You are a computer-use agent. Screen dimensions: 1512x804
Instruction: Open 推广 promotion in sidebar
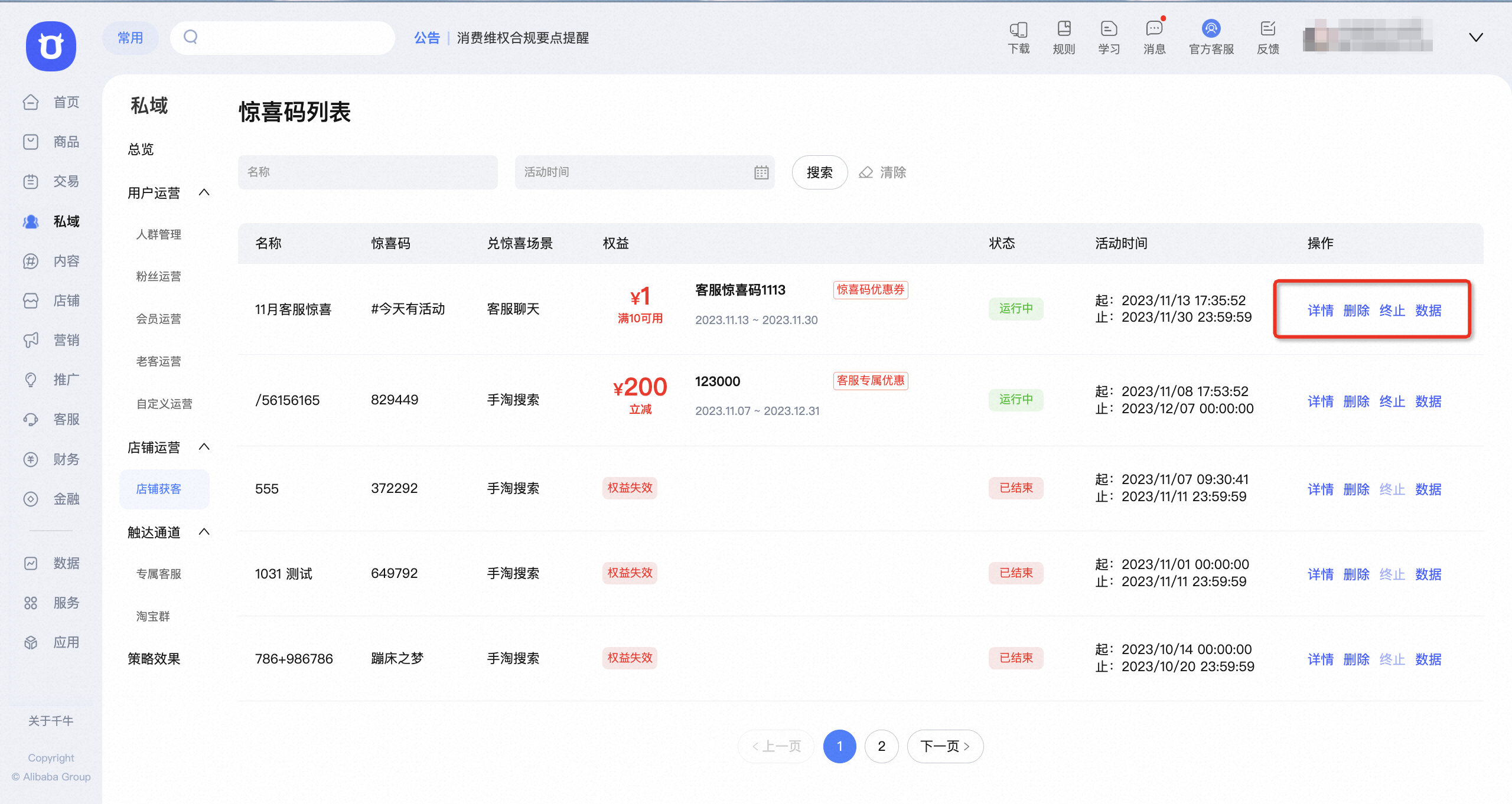click(51, 380)
